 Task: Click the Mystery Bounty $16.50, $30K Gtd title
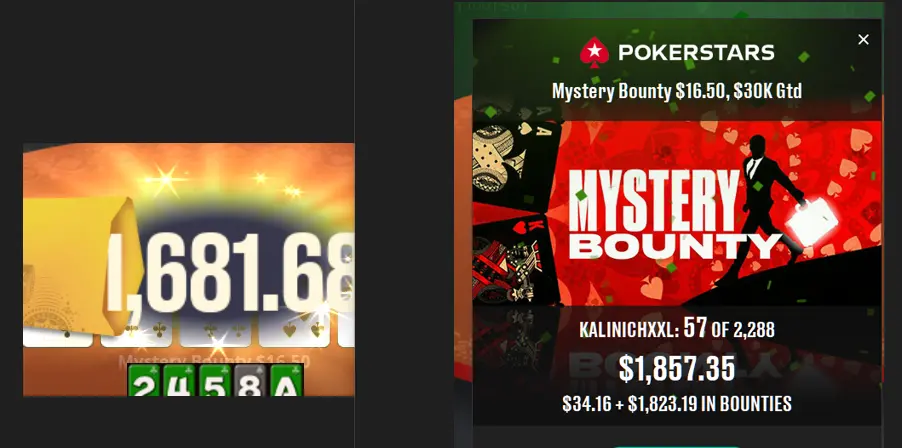[x=676, y=91]
